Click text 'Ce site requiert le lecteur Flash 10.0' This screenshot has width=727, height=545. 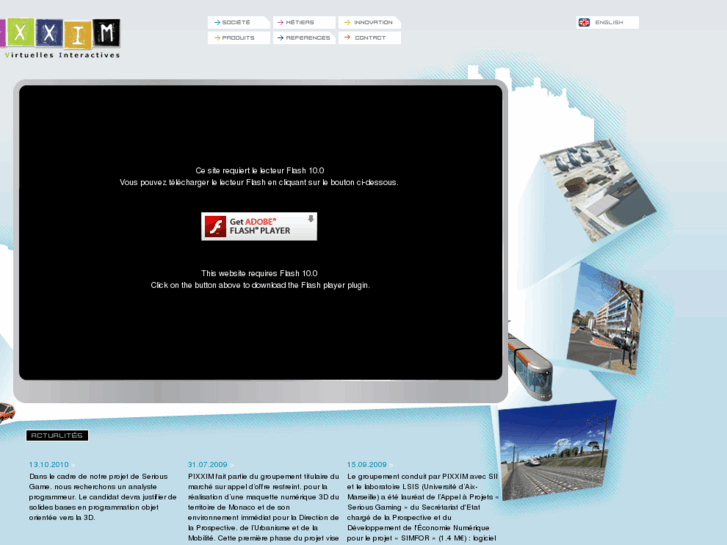tap(260, 170)
